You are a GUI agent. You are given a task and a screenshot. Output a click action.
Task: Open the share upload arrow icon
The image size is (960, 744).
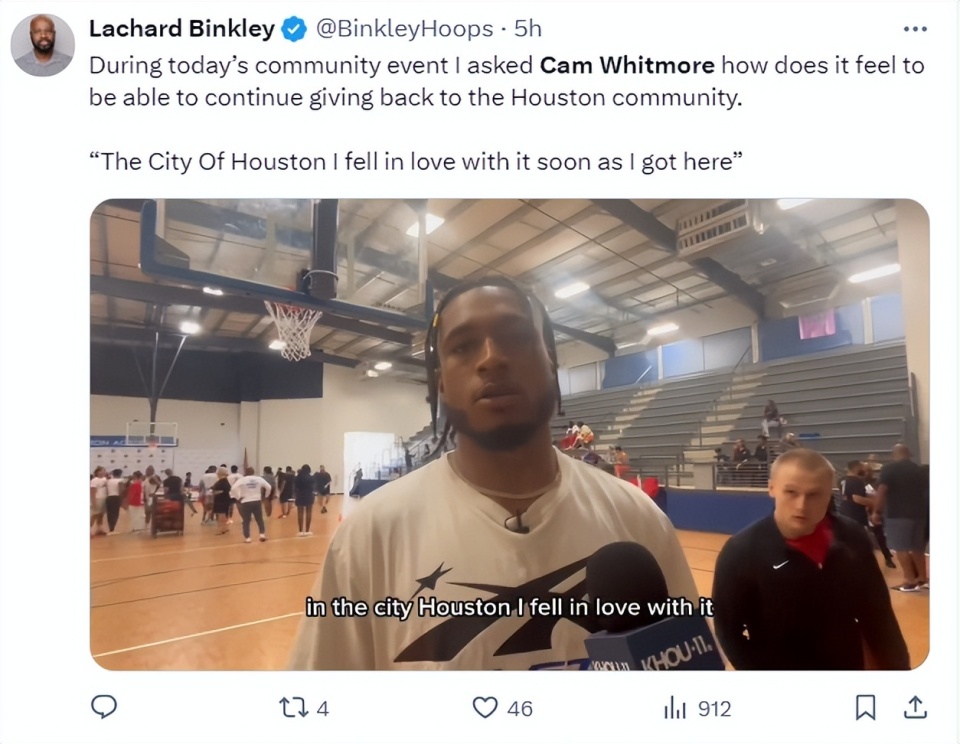tap(915, 707)
